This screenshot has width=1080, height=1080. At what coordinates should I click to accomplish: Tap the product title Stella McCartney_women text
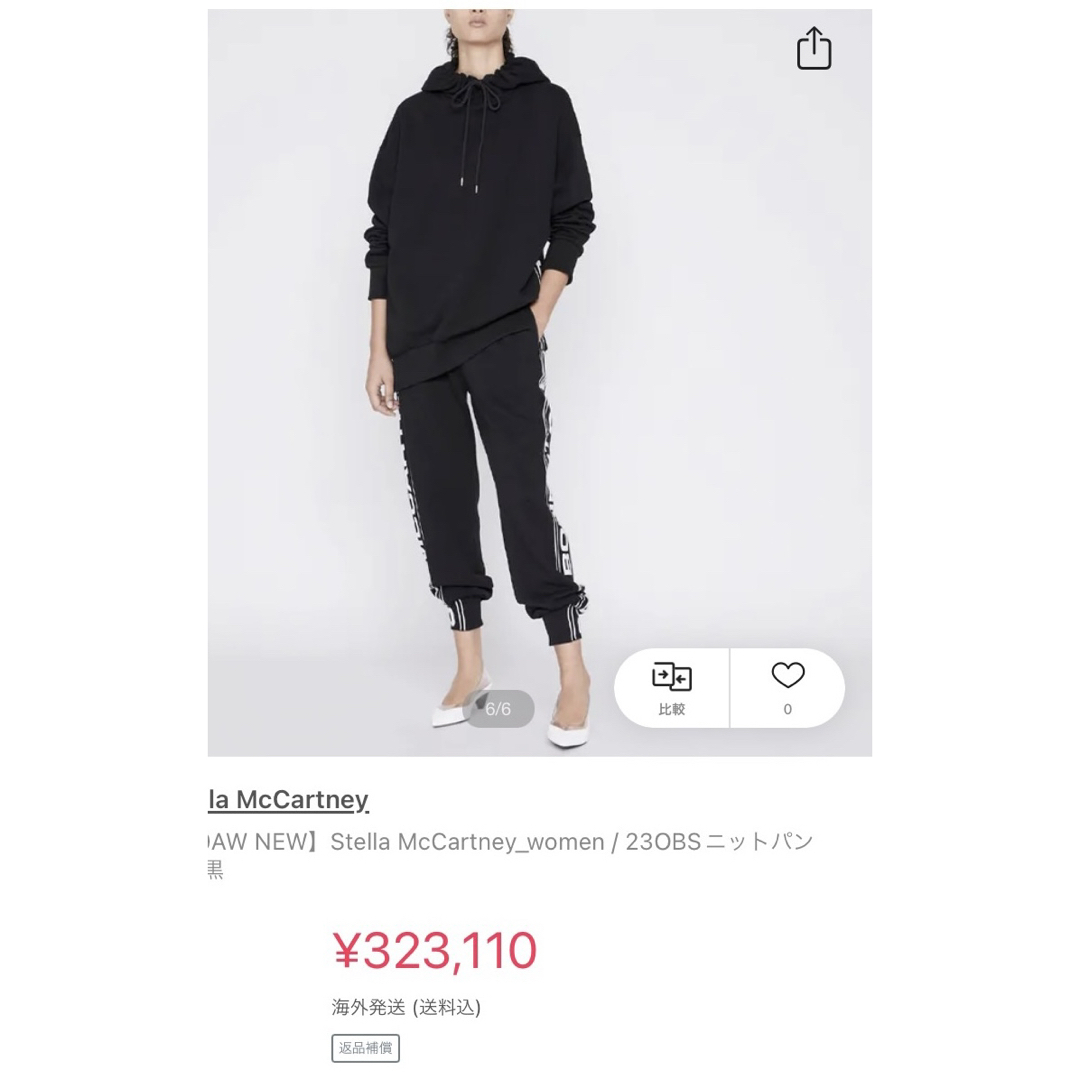(x=467, y=842)
